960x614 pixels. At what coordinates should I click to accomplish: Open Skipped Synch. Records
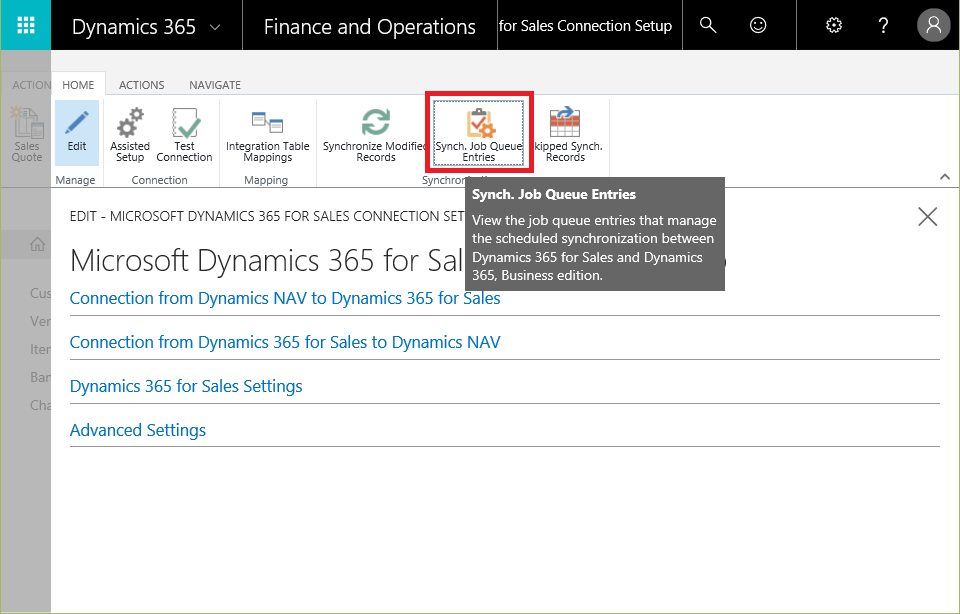click(x=566, y=135)
